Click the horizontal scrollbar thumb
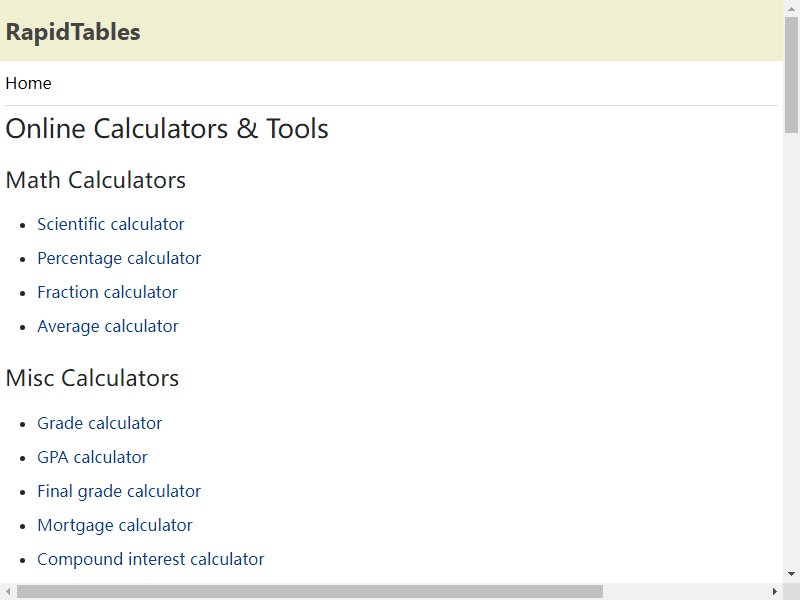The image size is (800, 600). 310,591
